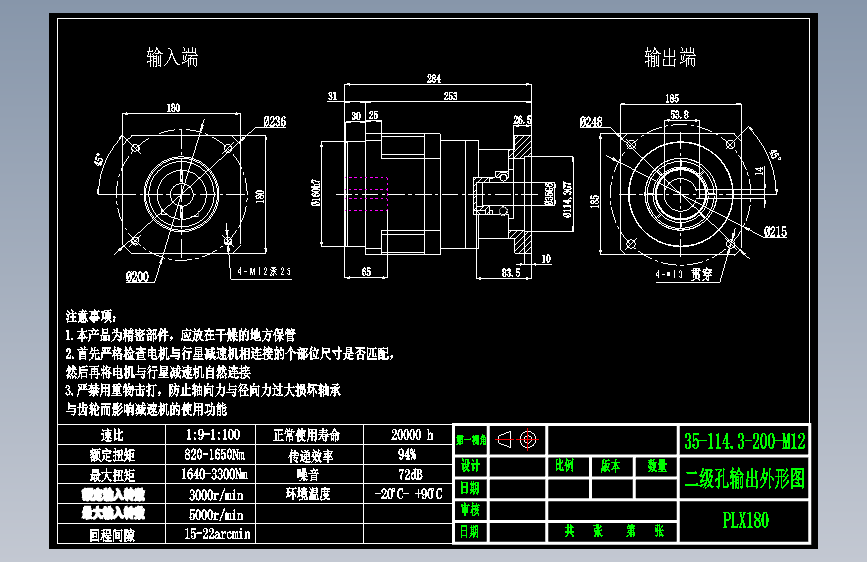Screen dimensions: 867x562
Task: Select the 820-1650Nm value cell
Action: coord(211,455)
